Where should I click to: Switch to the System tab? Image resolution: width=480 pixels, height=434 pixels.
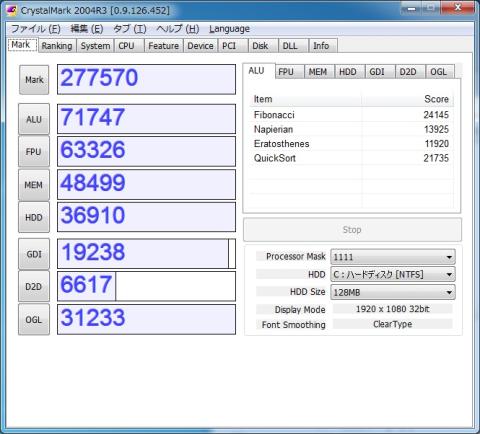click(x=95, y=46)
